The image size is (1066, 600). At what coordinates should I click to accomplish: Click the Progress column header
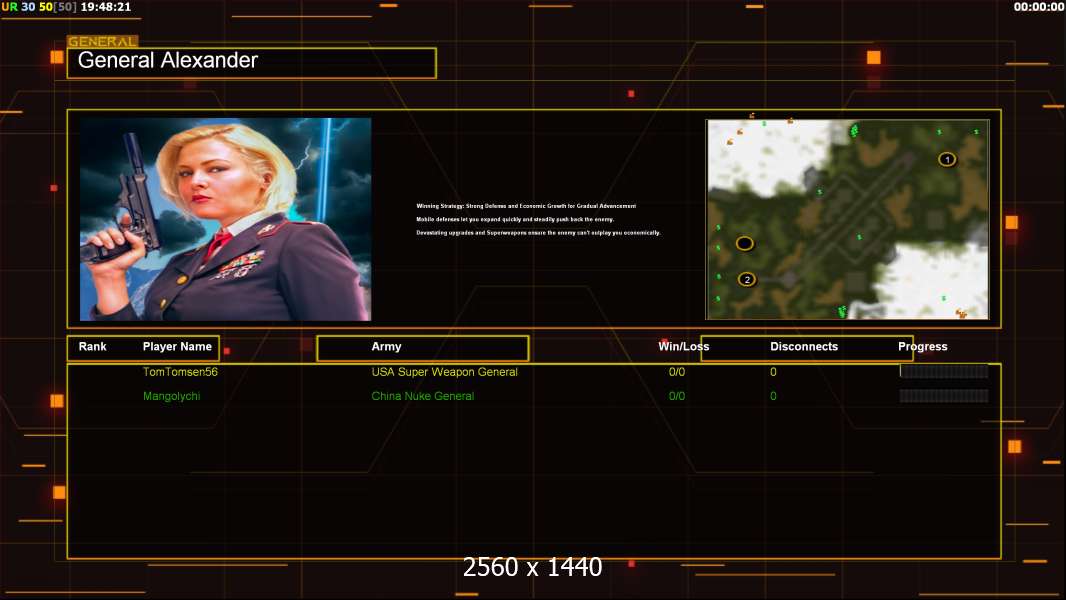pos(923,347)
